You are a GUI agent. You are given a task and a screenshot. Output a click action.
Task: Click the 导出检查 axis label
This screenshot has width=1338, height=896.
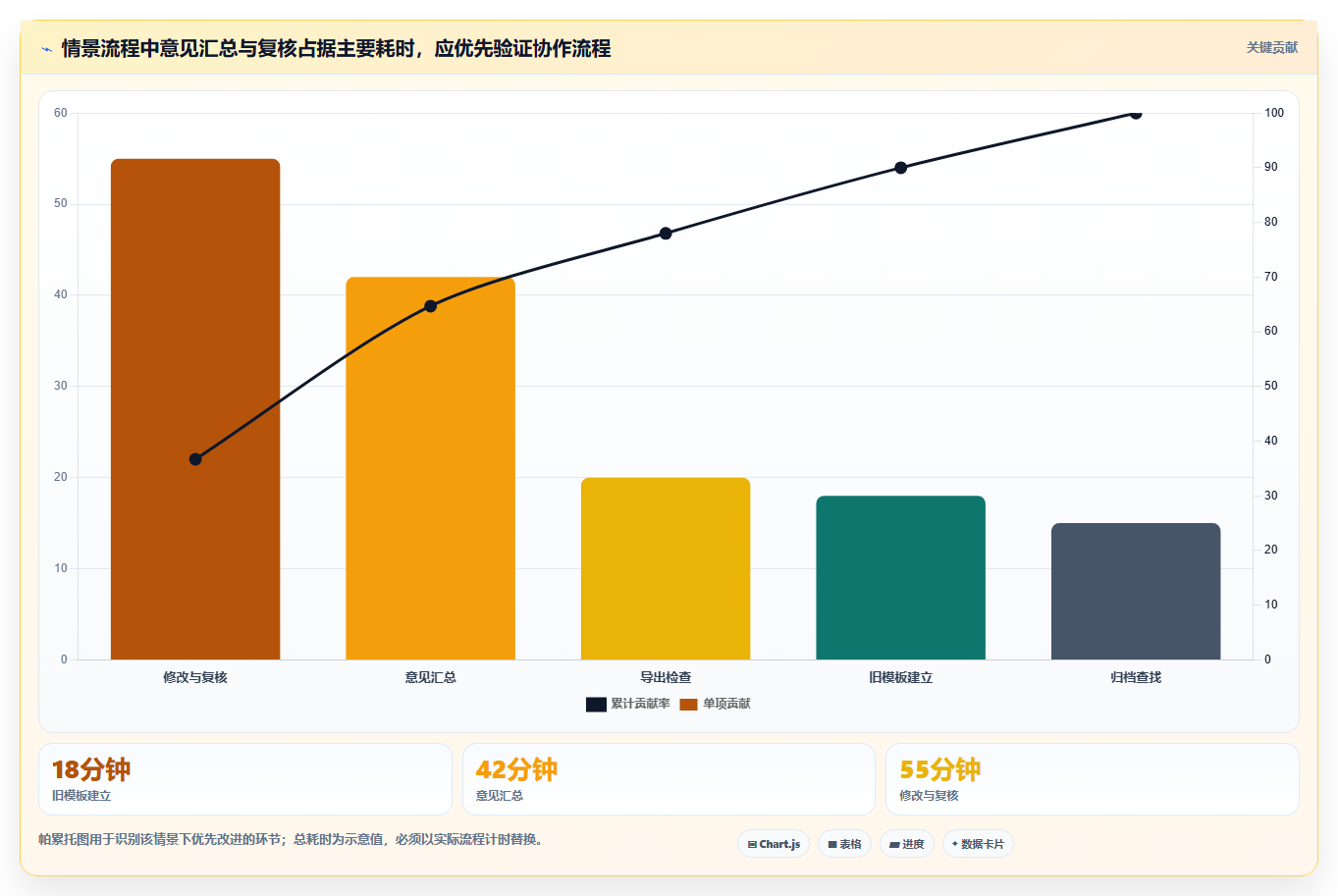(666, 677)
